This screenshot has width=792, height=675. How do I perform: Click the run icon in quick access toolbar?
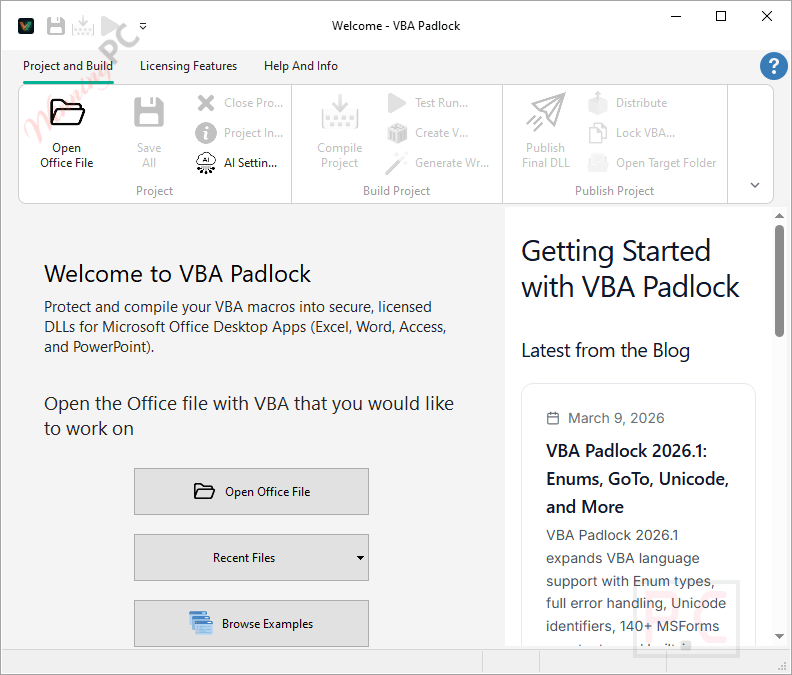pyautogui.click(x=111, y=26)
